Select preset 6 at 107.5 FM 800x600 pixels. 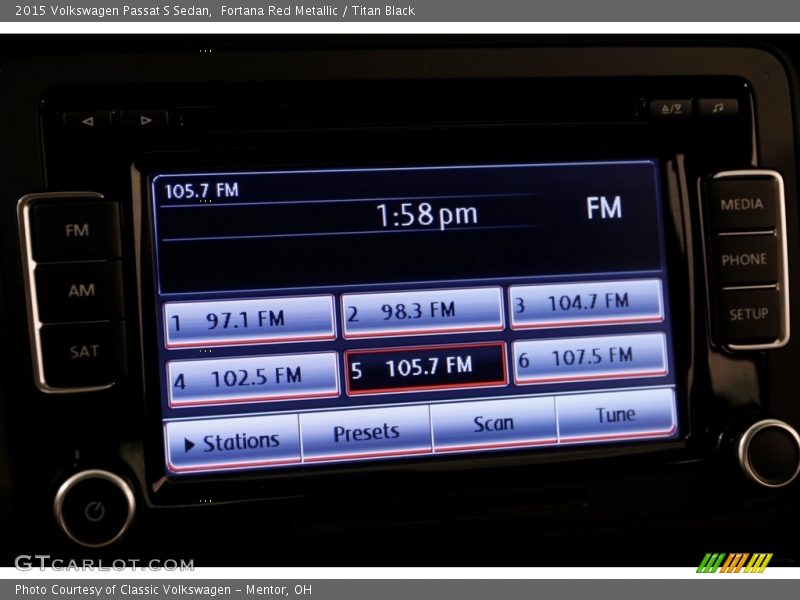[x=590, y=357]
